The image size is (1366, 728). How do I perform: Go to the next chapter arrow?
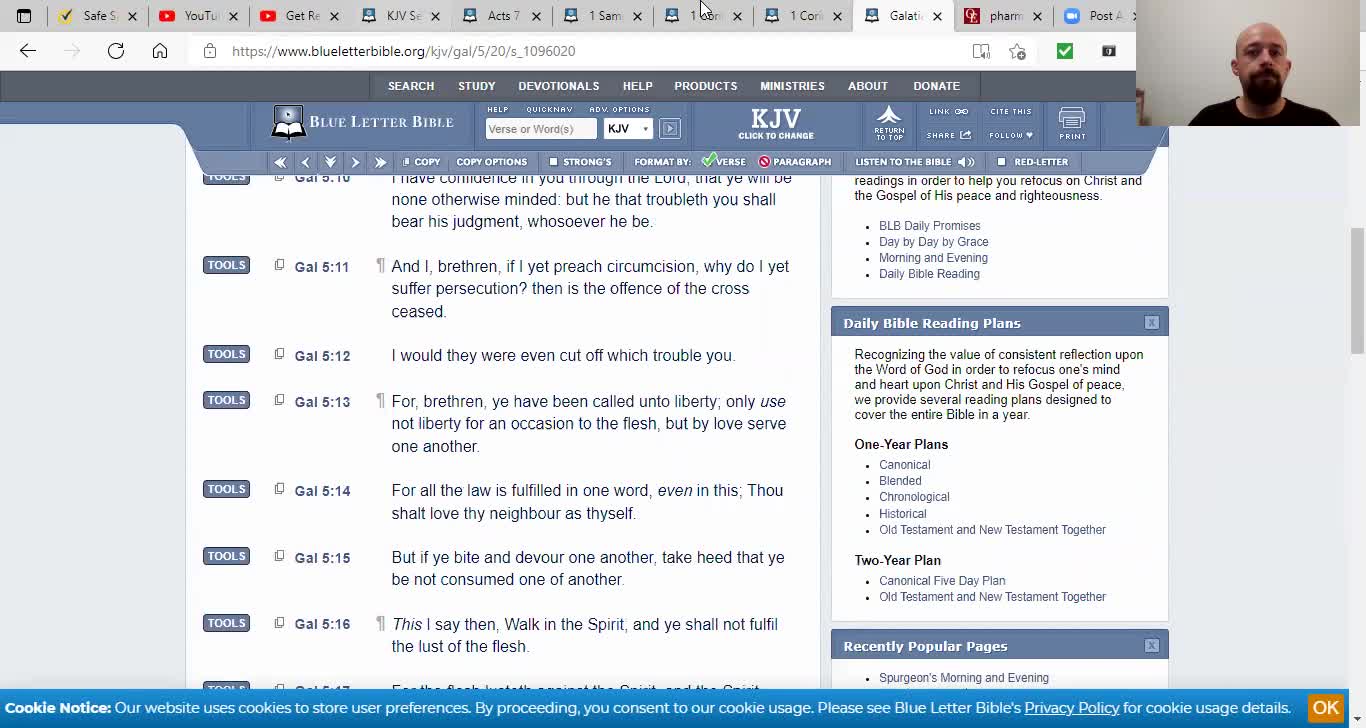[x=355, y=162]
